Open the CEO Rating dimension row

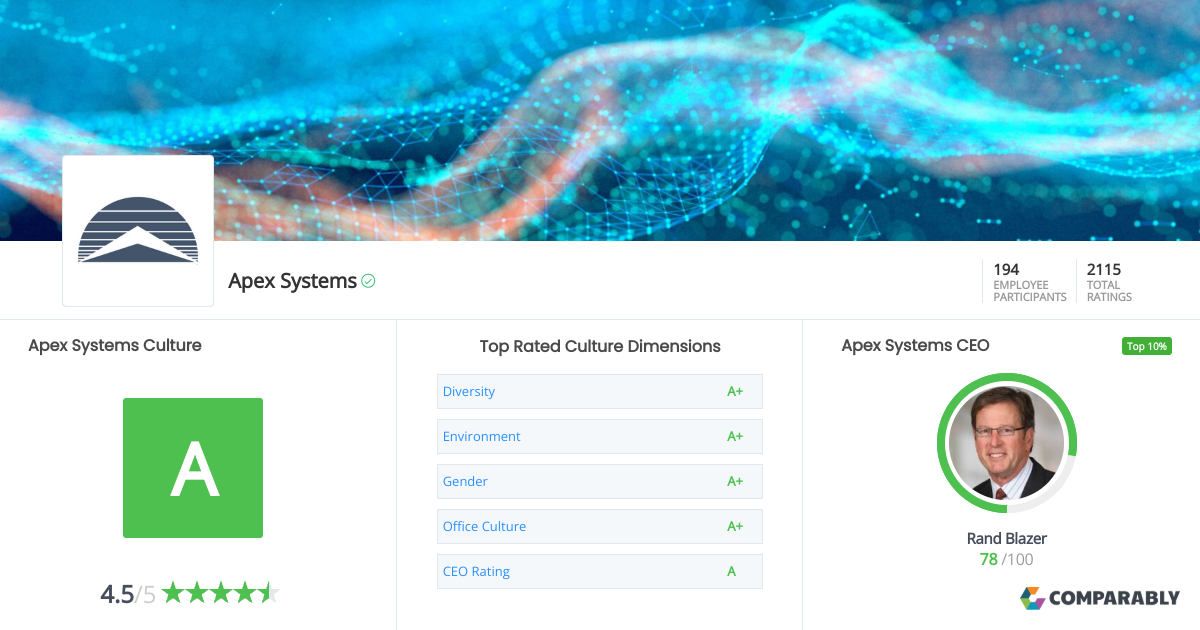[x=600, y=571]
